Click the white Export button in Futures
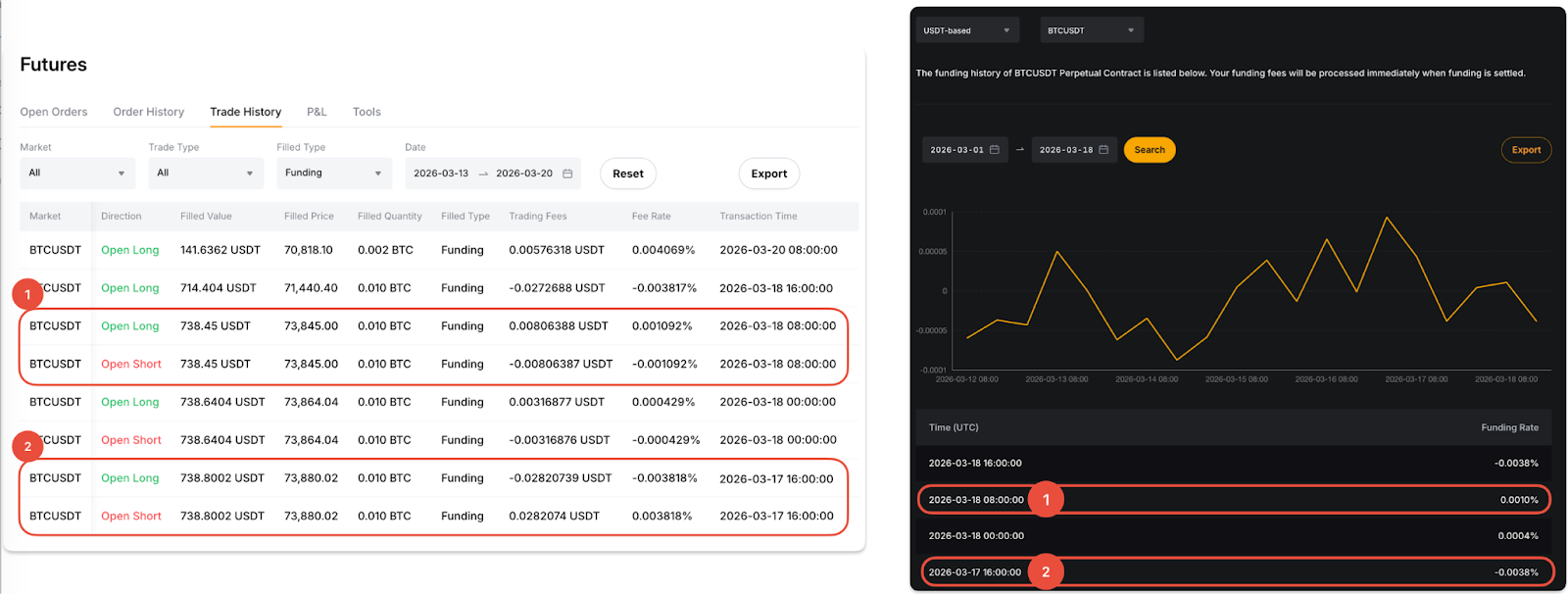Image resolution: width=1568 pixels, height=594 pixels. [x=768, y=173]
